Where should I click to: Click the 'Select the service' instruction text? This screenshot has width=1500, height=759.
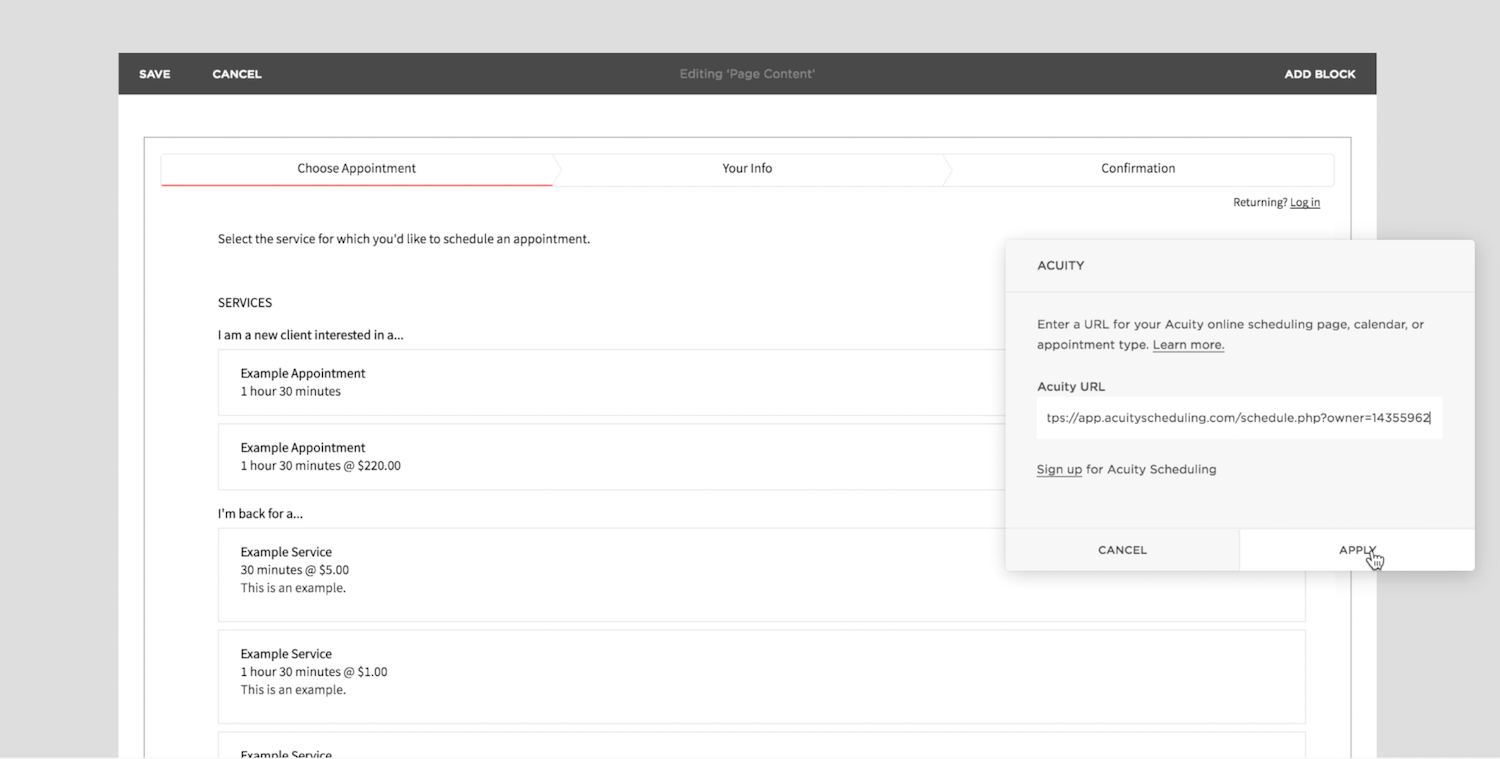[x=404, y=239]
